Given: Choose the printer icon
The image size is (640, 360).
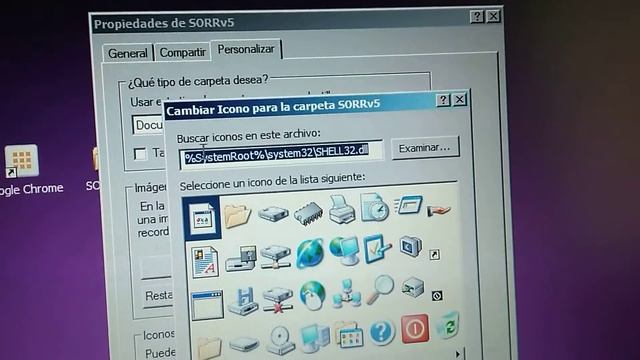Looking at the screenshot, I should 342,210.
